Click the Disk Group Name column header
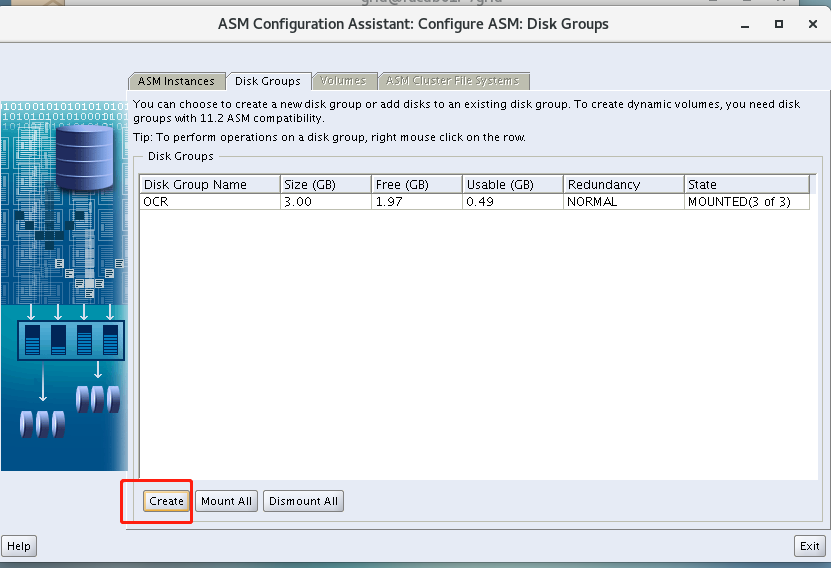This screenshot has height=568, width=831. 210,184
